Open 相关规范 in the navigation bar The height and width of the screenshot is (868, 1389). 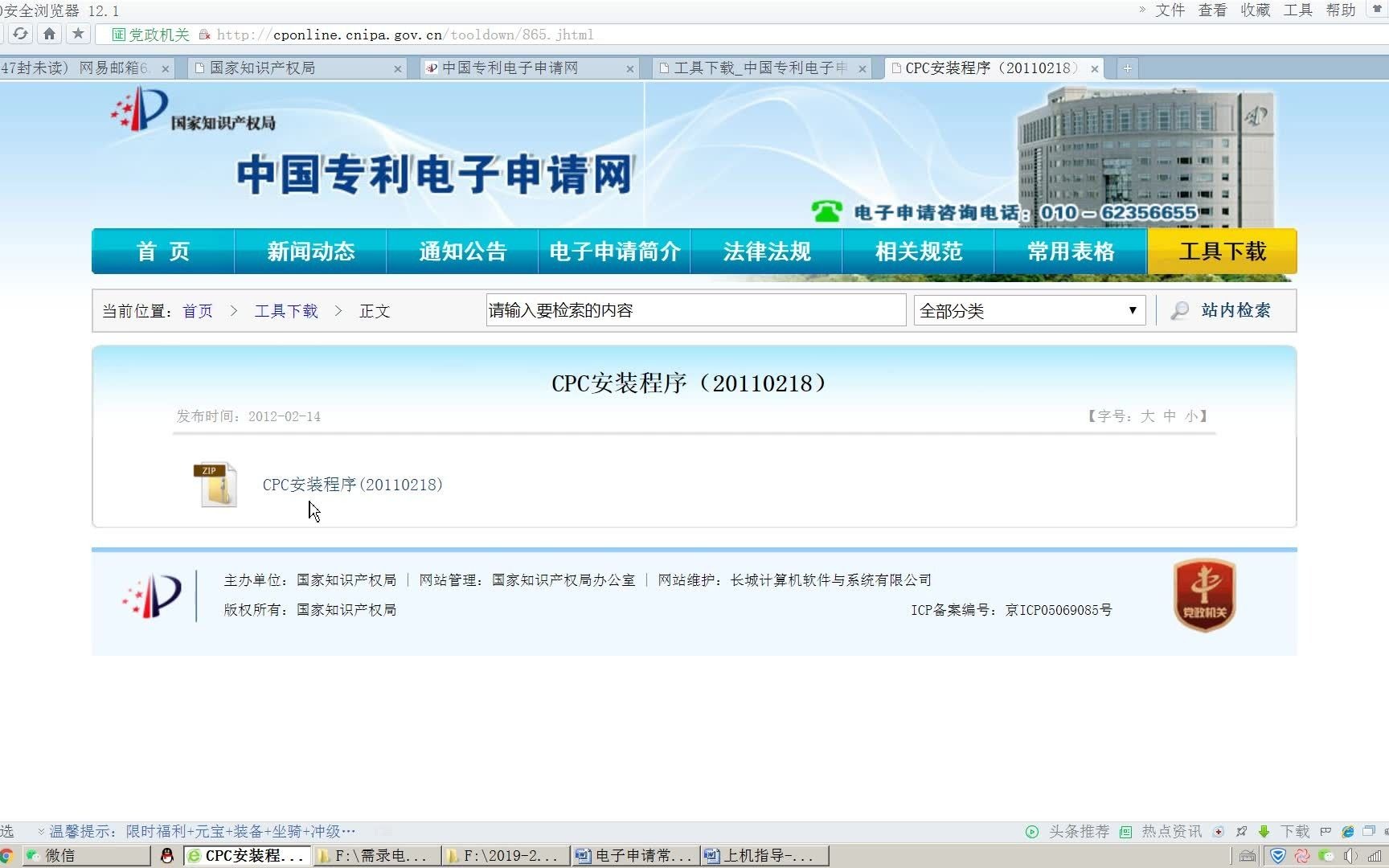(x=918, y=252)
